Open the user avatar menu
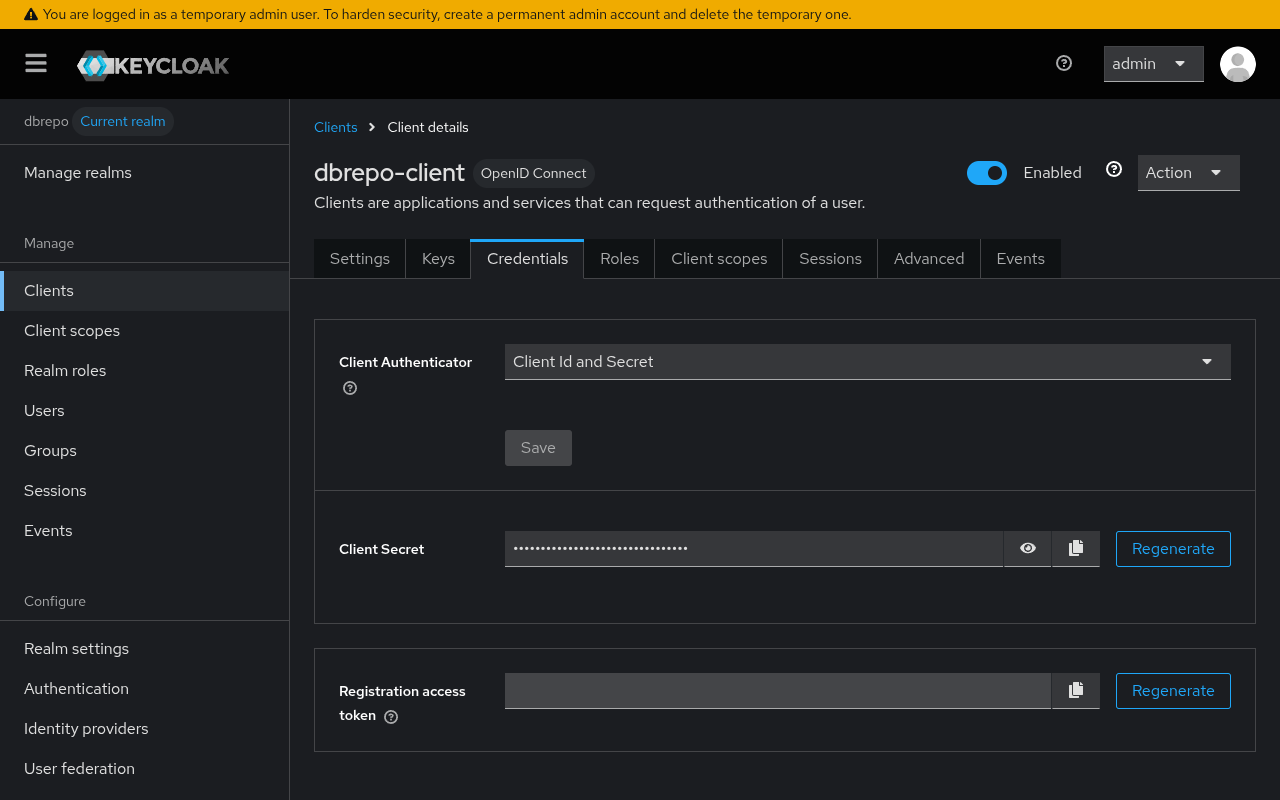Image resolution: width=1280 pixels, height=800 pixels. point(1237,63)
